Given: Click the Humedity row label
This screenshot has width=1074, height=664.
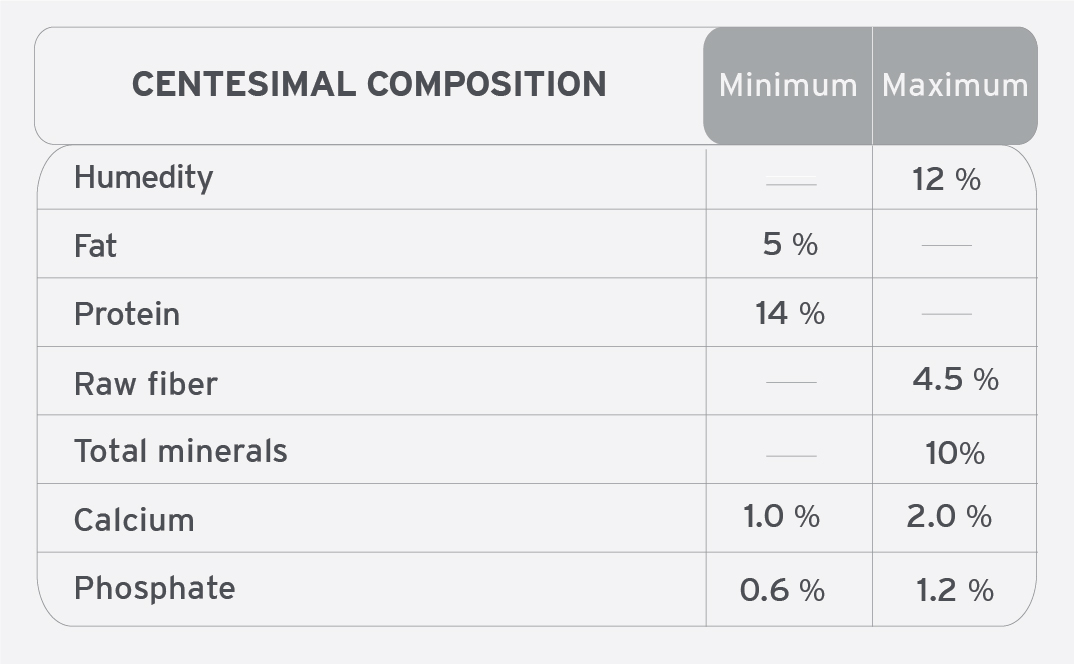Looking at the screenshot, I should click(143, 178).
